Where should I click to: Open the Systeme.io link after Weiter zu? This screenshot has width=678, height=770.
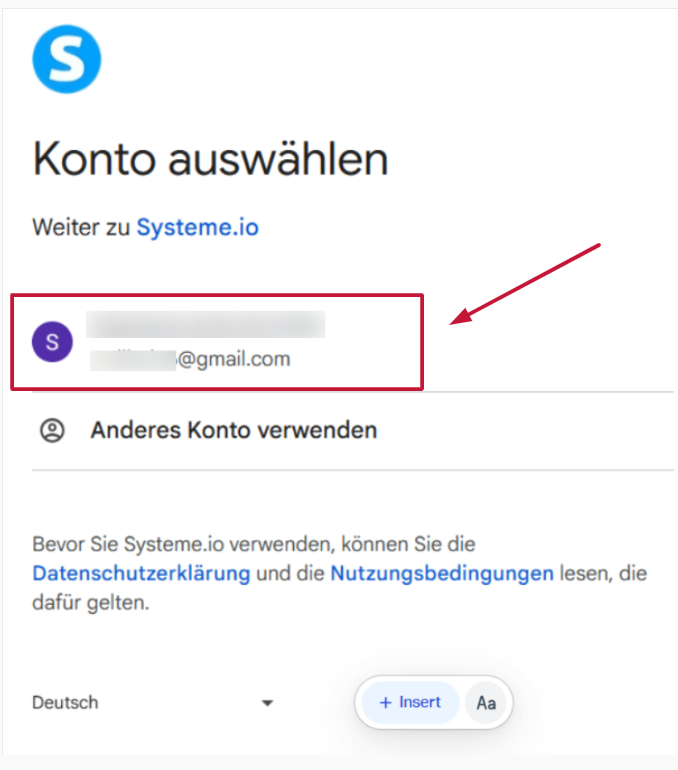coord(197,227)
